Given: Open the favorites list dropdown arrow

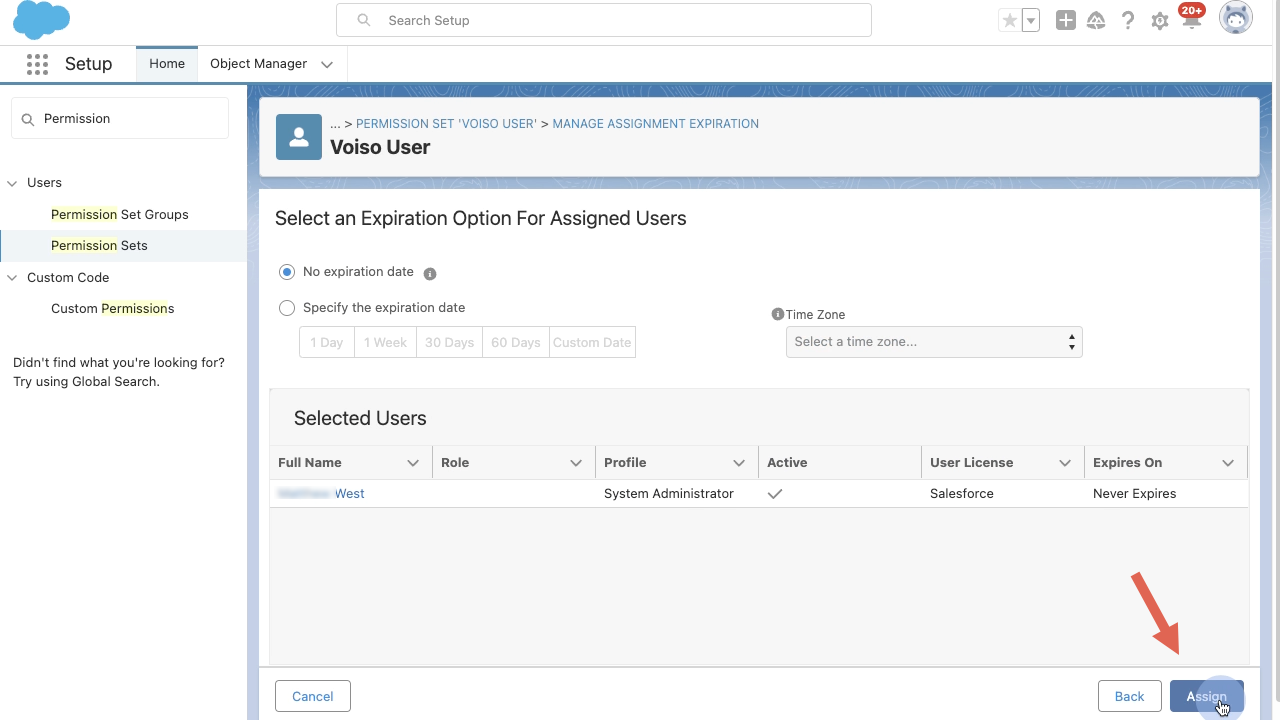Looking at the screenshot, I should 1030,20.
